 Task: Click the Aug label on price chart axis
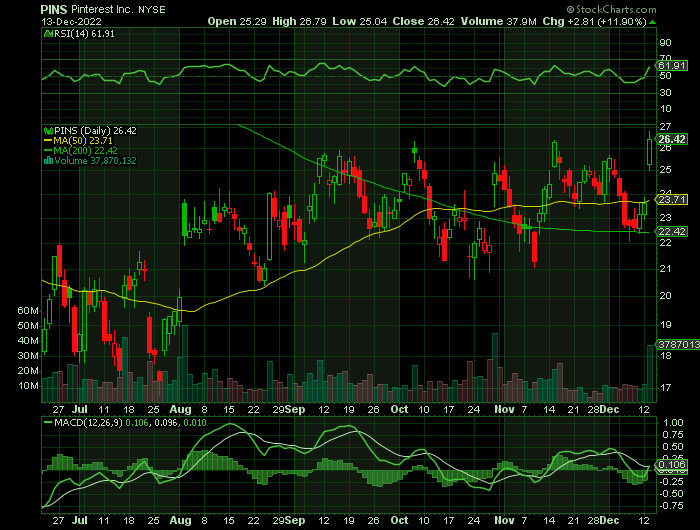click(180, 409)
